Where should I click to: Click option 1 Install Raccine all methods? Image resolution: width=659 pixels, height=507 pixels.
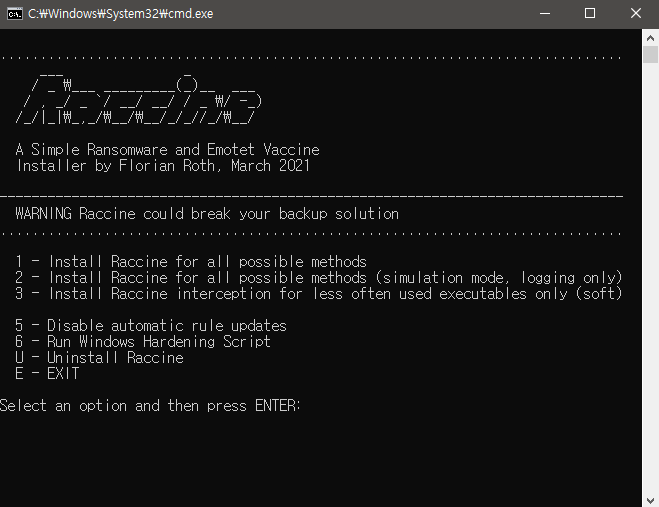click(x=191, y=261)
